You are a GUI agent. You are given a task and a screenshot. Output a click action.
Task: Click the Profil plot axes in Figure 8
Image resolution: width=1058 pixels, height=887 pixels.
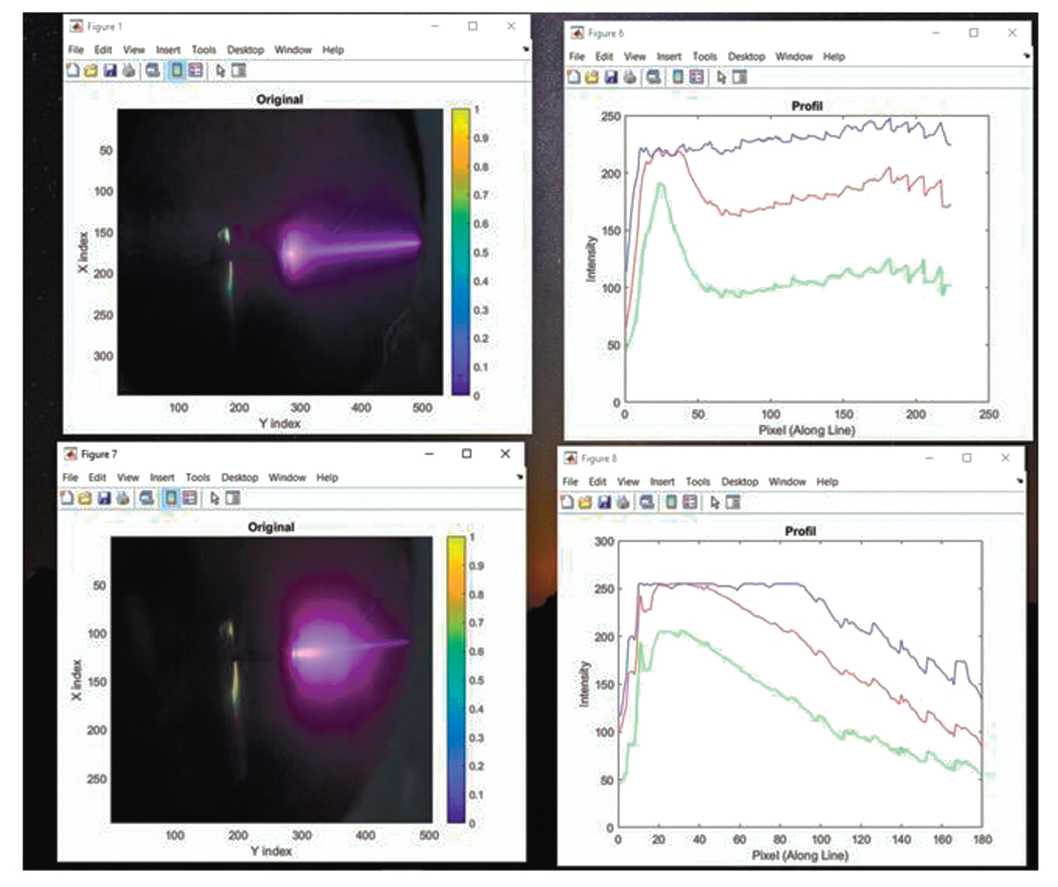click(800, 684)
